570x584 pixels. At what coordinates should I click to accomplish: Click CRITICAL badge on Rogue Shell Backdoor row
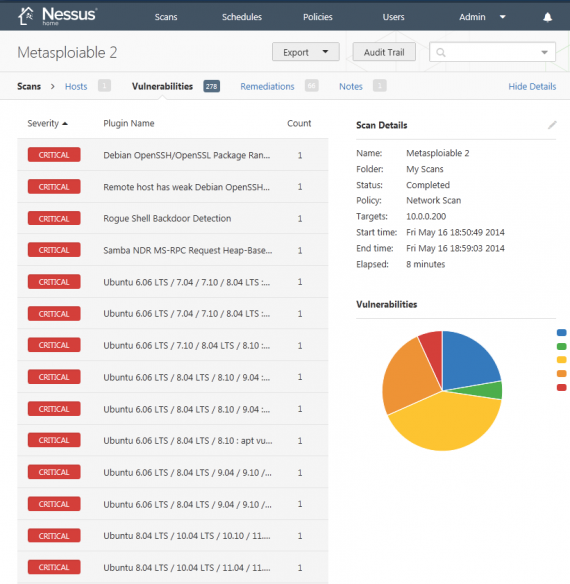pos(54,218)
